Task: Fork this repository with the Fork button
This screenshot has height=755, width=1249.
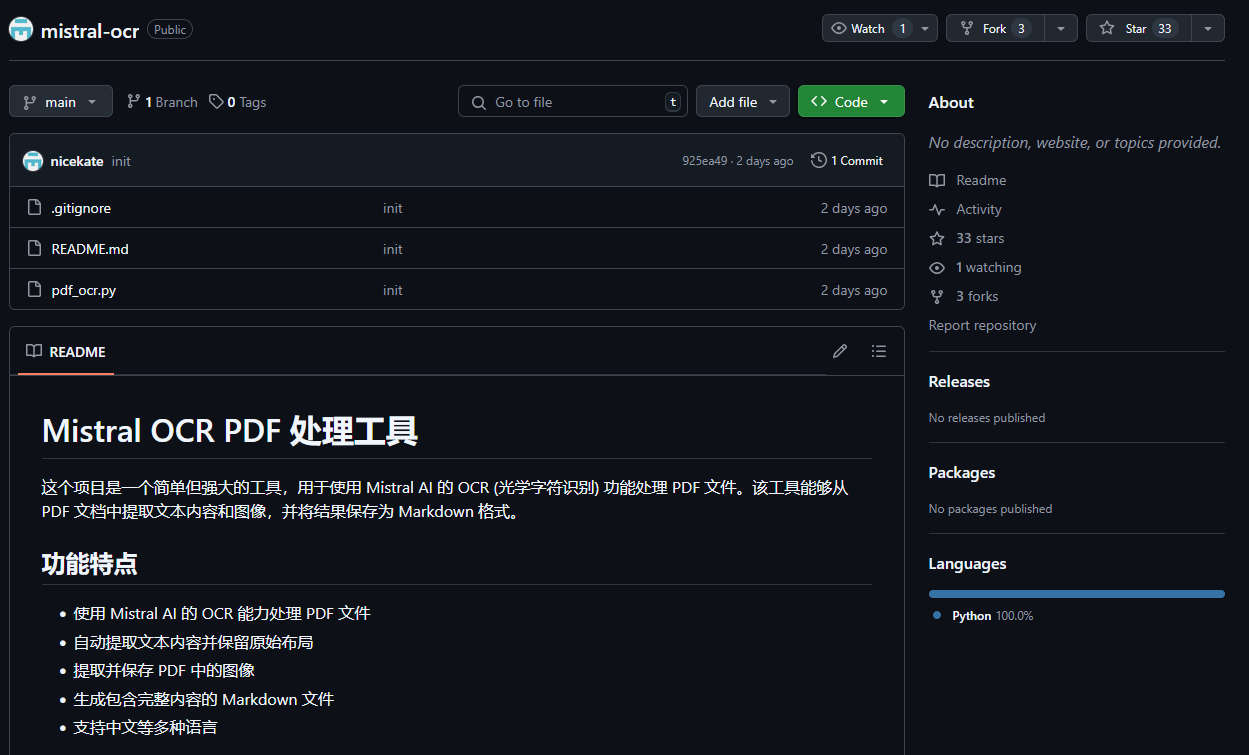Action: coord(995,28)
